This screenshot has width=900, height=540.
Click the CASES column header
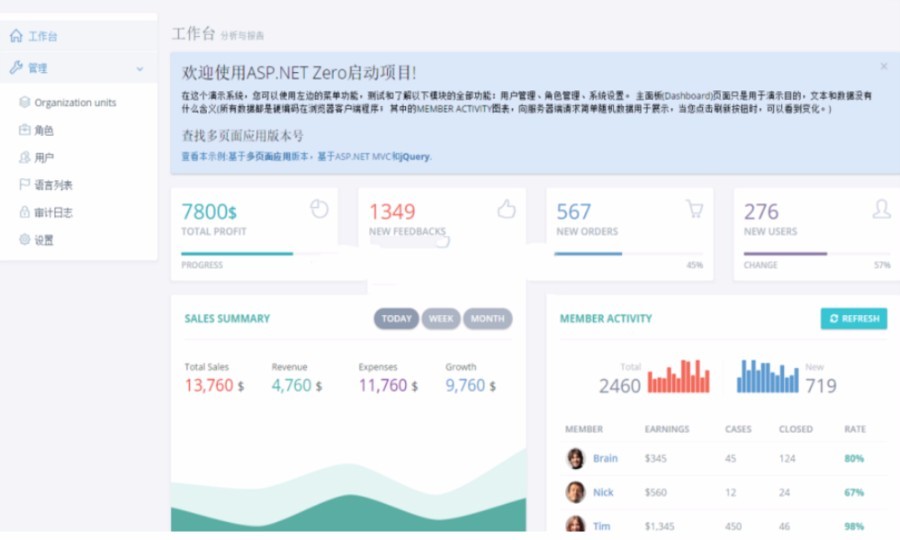[x=738, y=429]
